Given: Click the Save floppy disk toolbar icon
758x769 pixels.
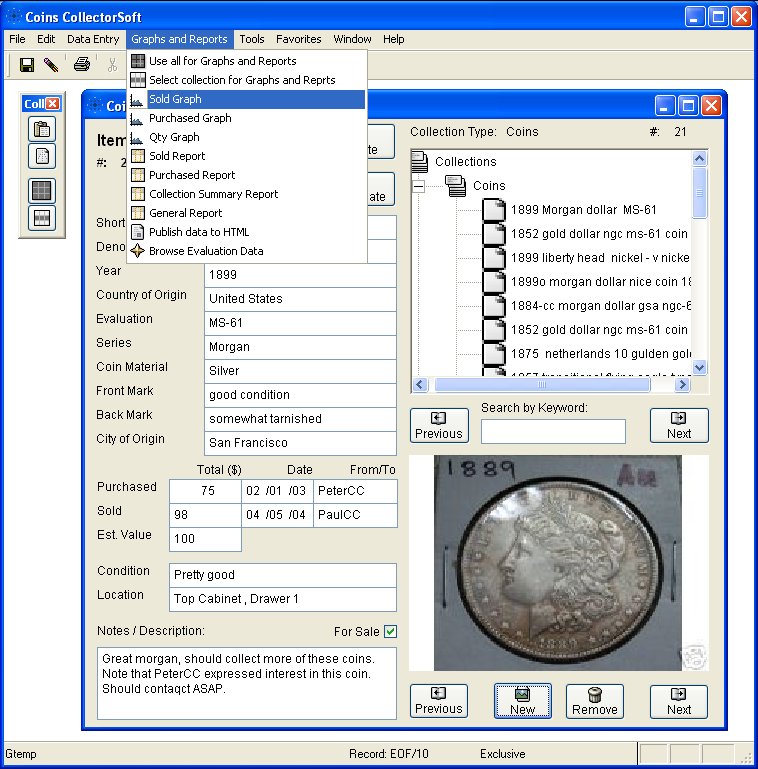Looking at the screenshot, I should [26, 64].
